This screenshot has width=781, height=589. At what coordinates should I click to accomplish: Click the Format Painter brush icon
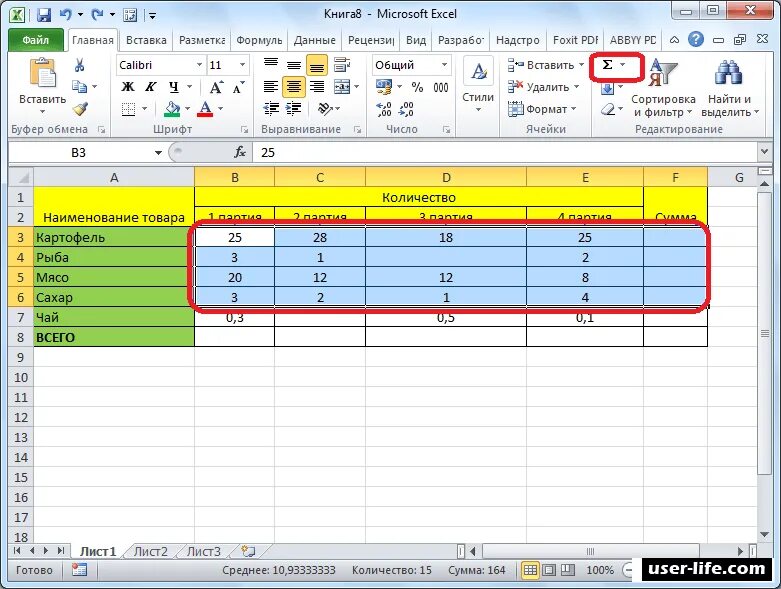point(80,109)
